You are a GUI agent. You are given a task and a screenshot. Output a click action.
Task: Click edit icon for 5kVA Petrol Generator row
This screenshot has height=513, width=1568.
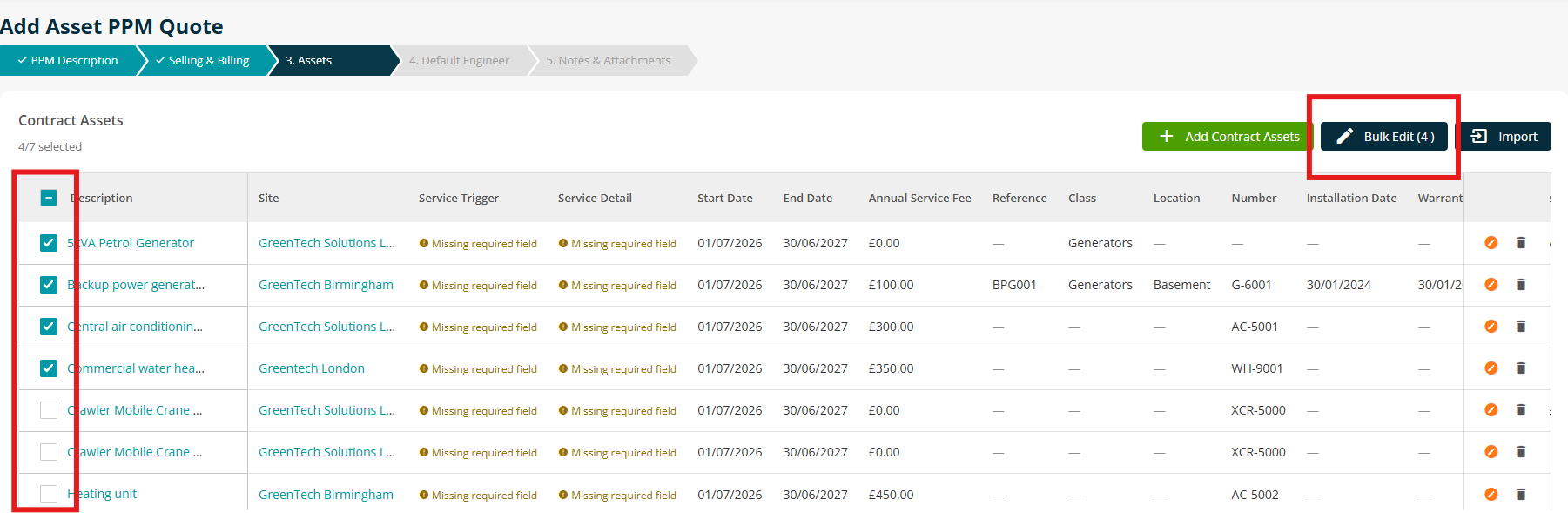tap(1491, 243)
